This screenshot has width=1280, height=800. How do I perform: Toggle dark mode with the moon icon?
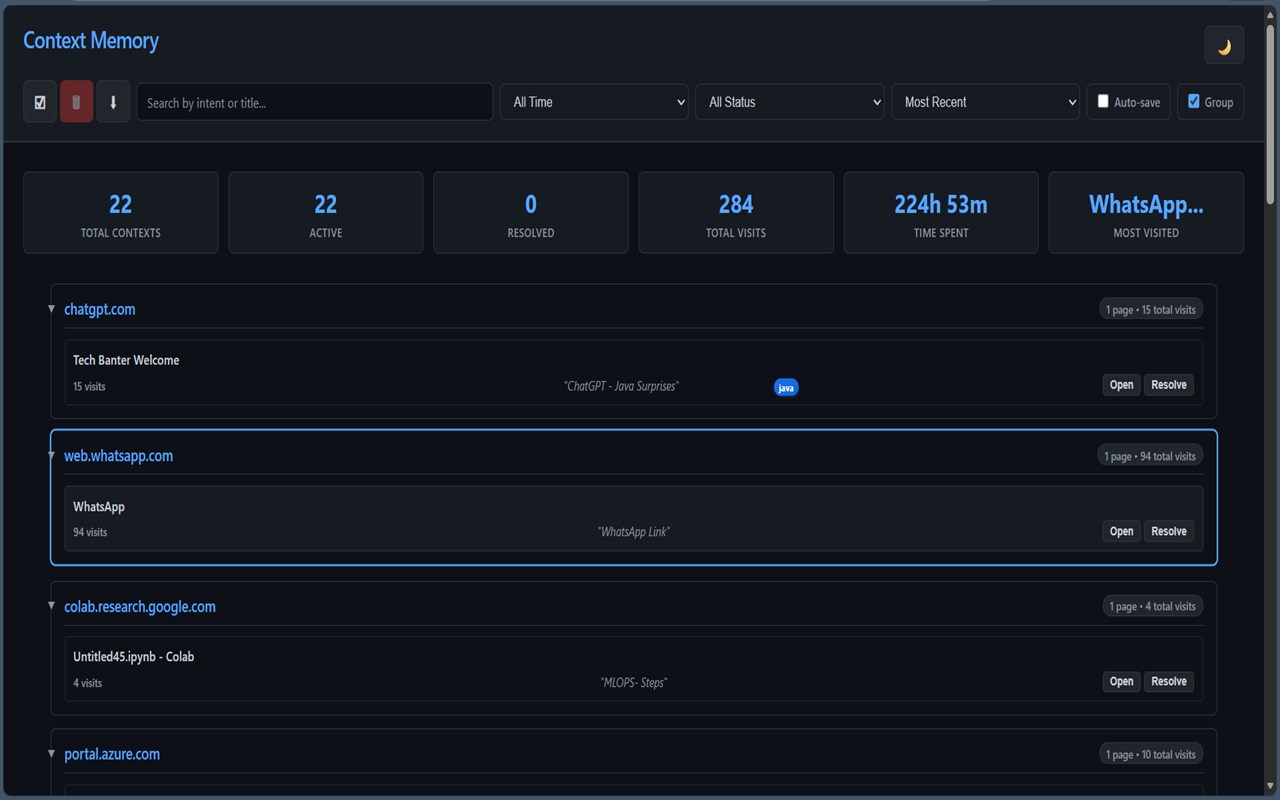point(1224,46)
